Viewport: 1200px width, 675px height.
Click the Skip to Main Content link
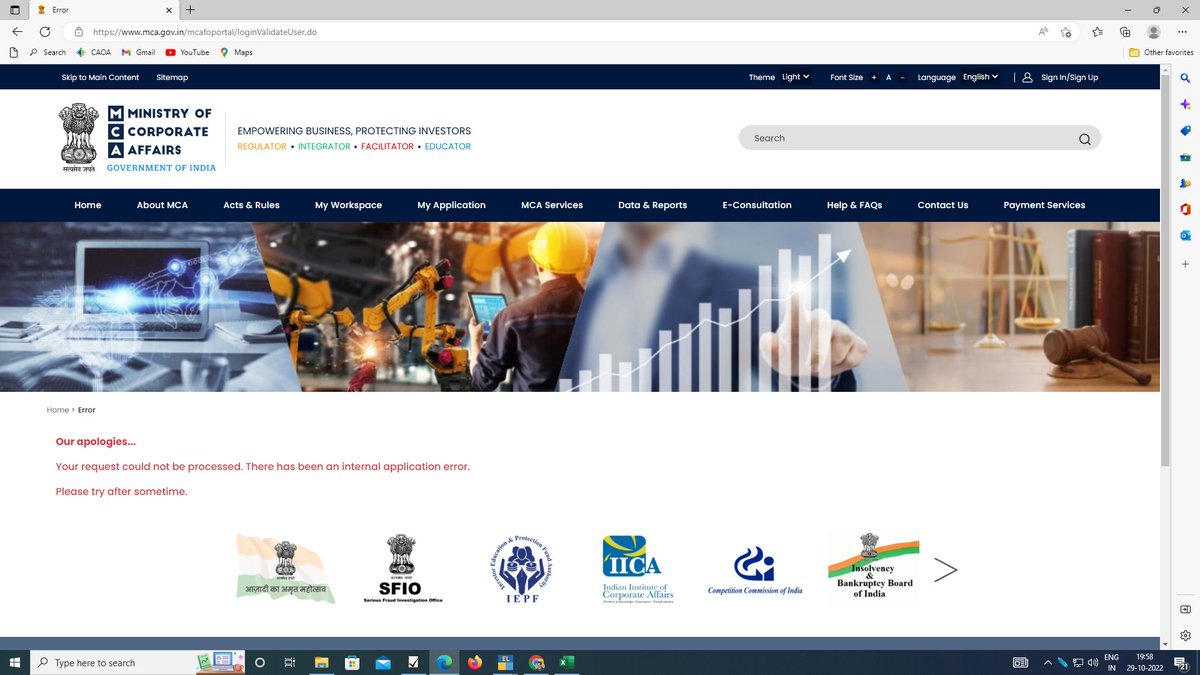pyautogui.click(x=100, y=77)
